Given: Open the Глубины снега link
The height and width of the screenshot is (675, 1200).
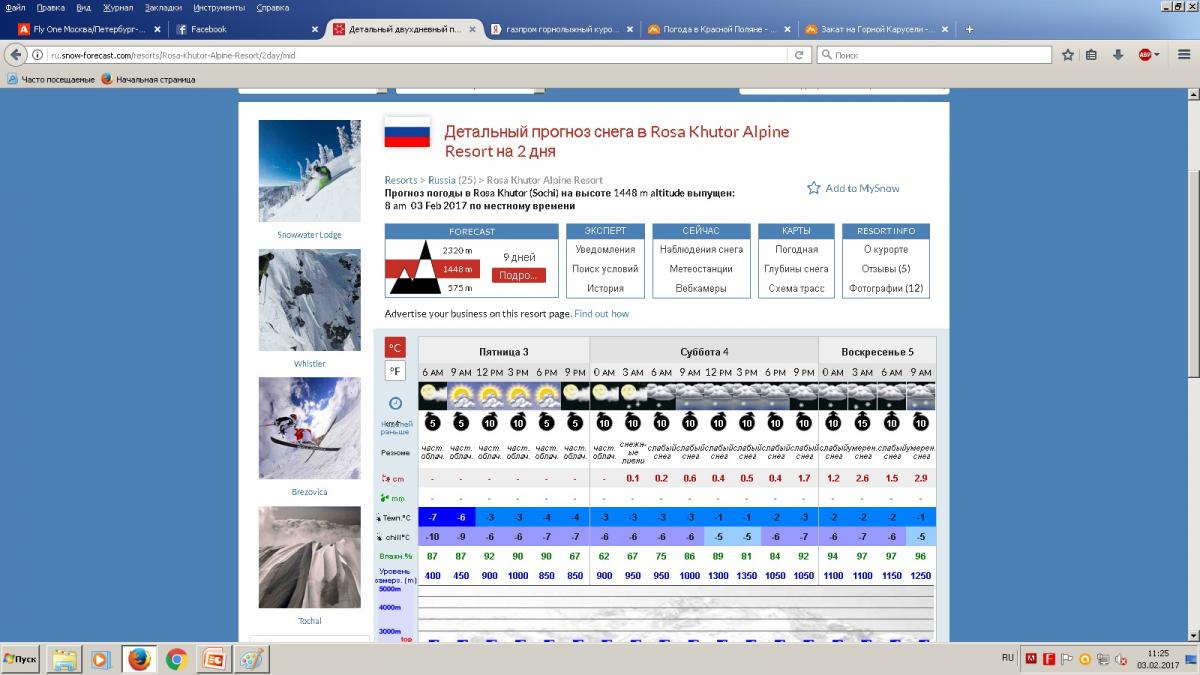Looking at the screenshot, I should point(796,269).
